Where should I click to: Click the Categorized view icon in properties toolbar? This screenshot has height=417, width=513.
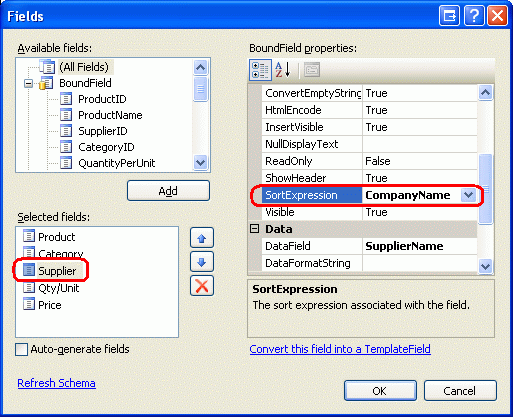(260, 70)
